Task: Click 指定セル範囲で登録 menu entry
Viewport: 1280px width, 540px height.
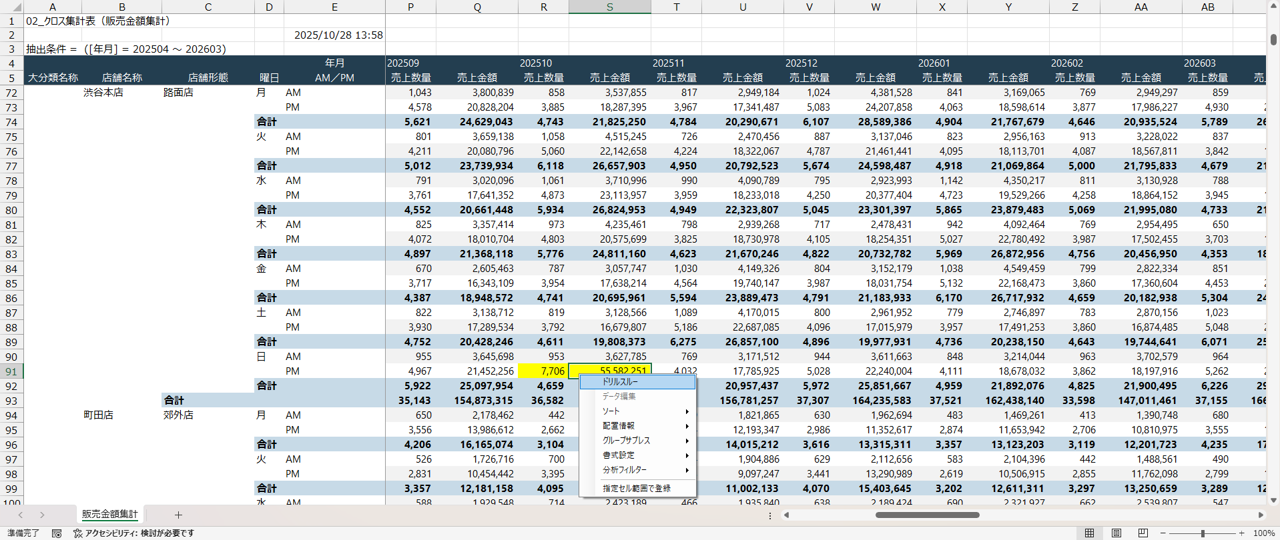Action: pos(636,488)
